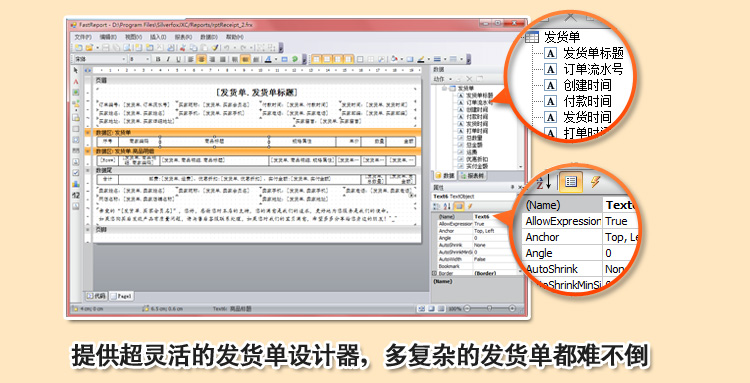The height and width of the screenshot is (383, 750).
Task: Click the fill color bucket icon
Action: pos(394,59)
